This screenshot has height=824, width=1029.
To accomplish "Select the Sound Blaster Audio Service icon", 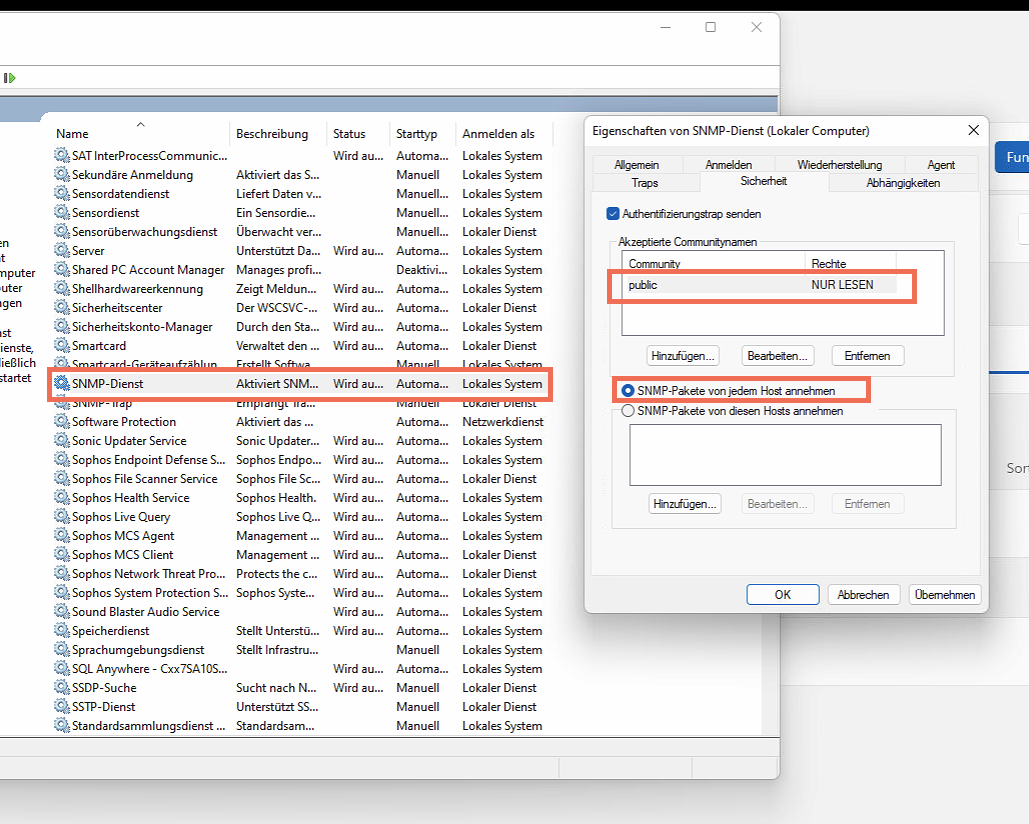I will tap(62, 612).
